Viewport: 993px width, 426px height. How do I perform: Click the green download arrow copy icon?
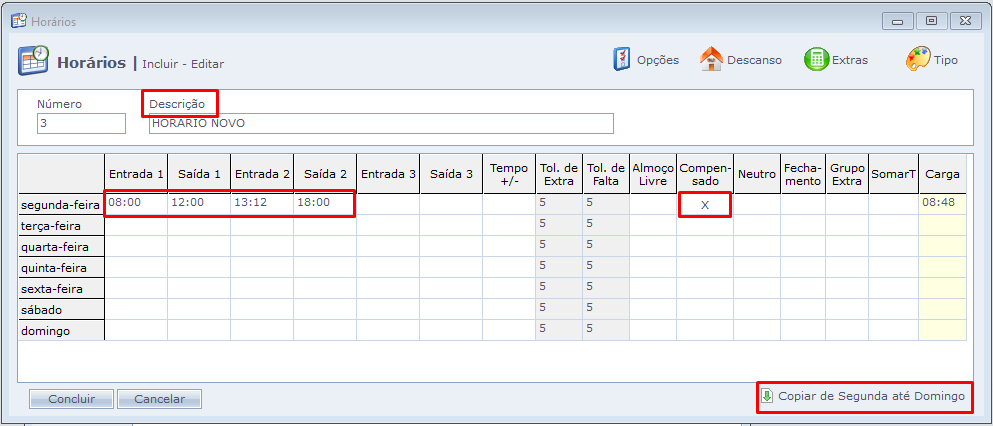(767, 396)
